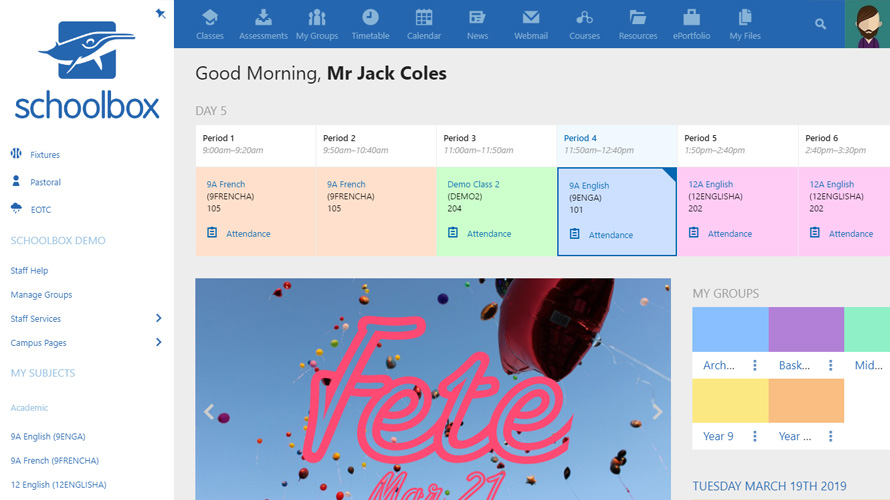Open 12A English class in Period 5
890x500 pixels.
pyautogui.click(x=710, y=184)
